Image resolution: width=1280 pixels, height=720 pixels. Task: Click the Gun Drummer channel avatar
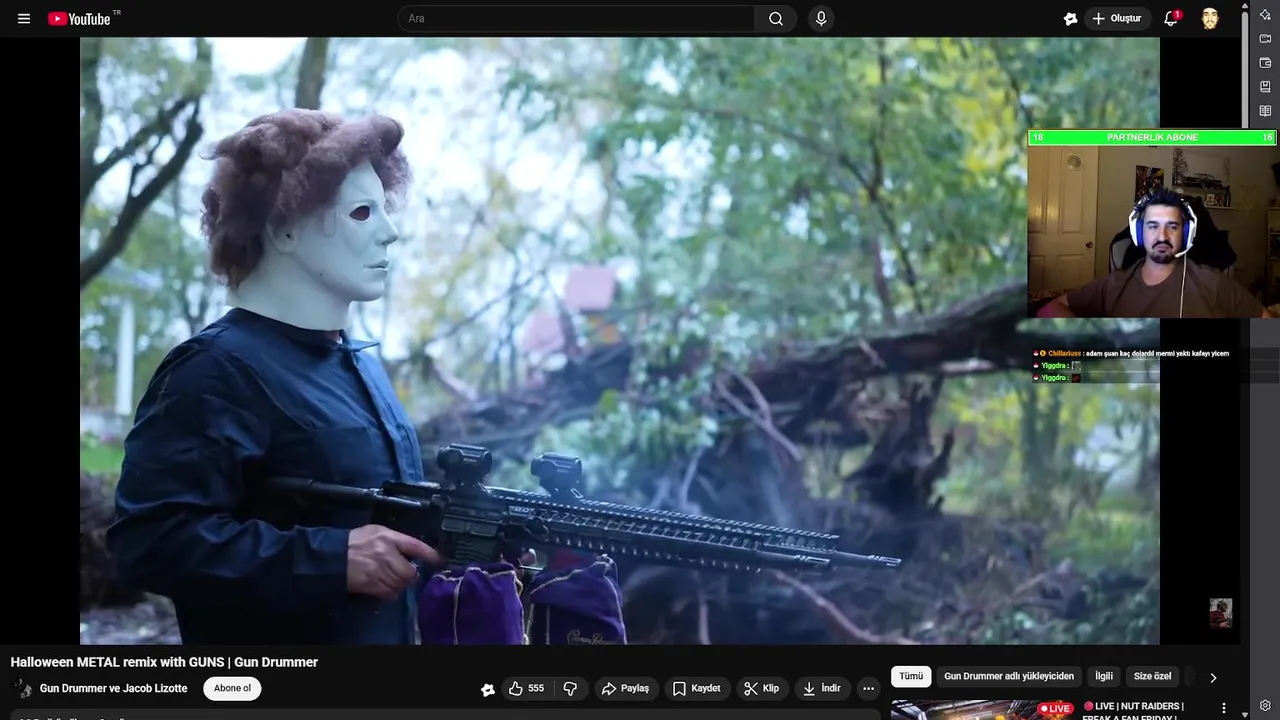21,688
